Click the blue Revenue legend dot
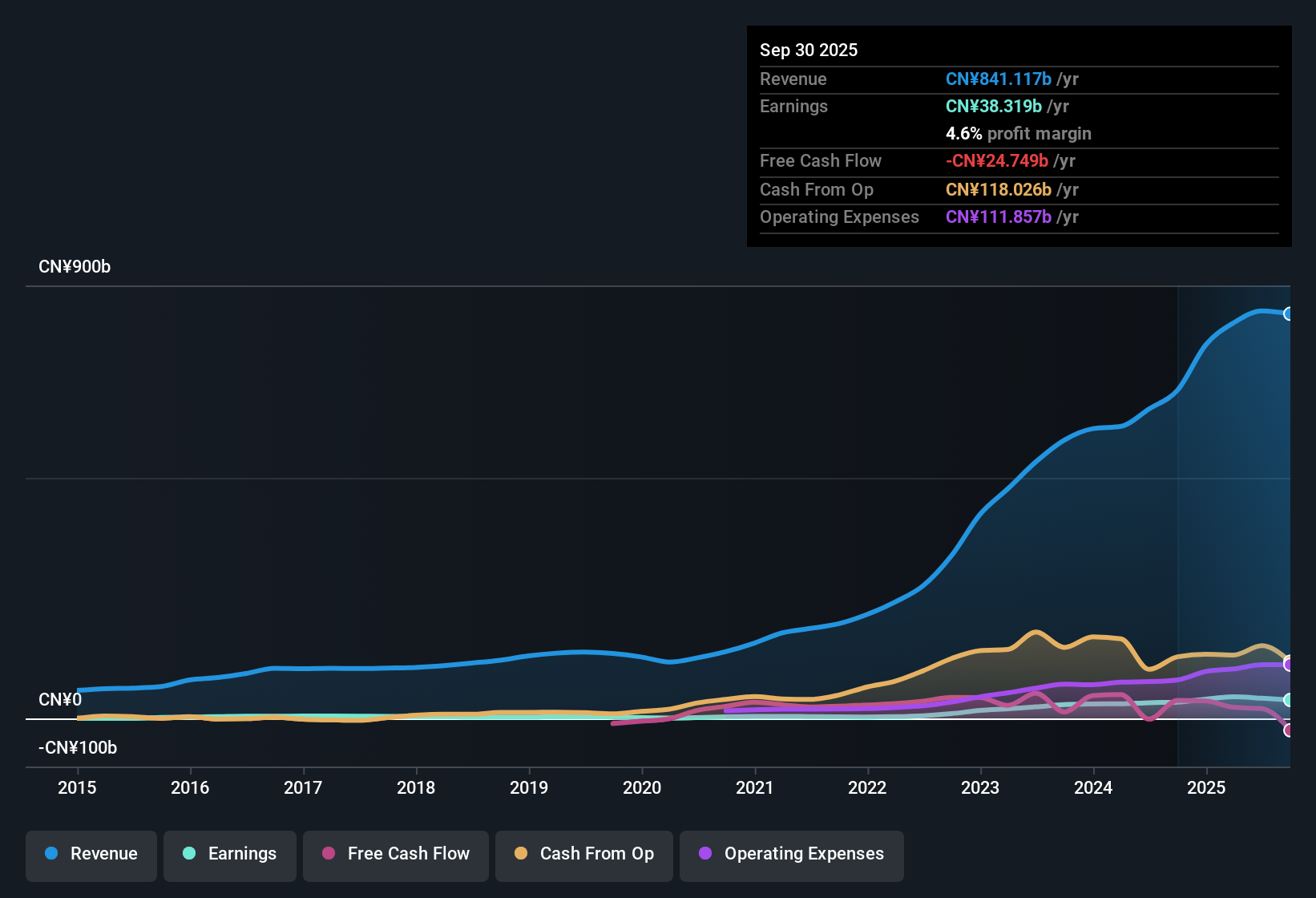This screenshot has height=898, width=1316. (x=50, y=854)
